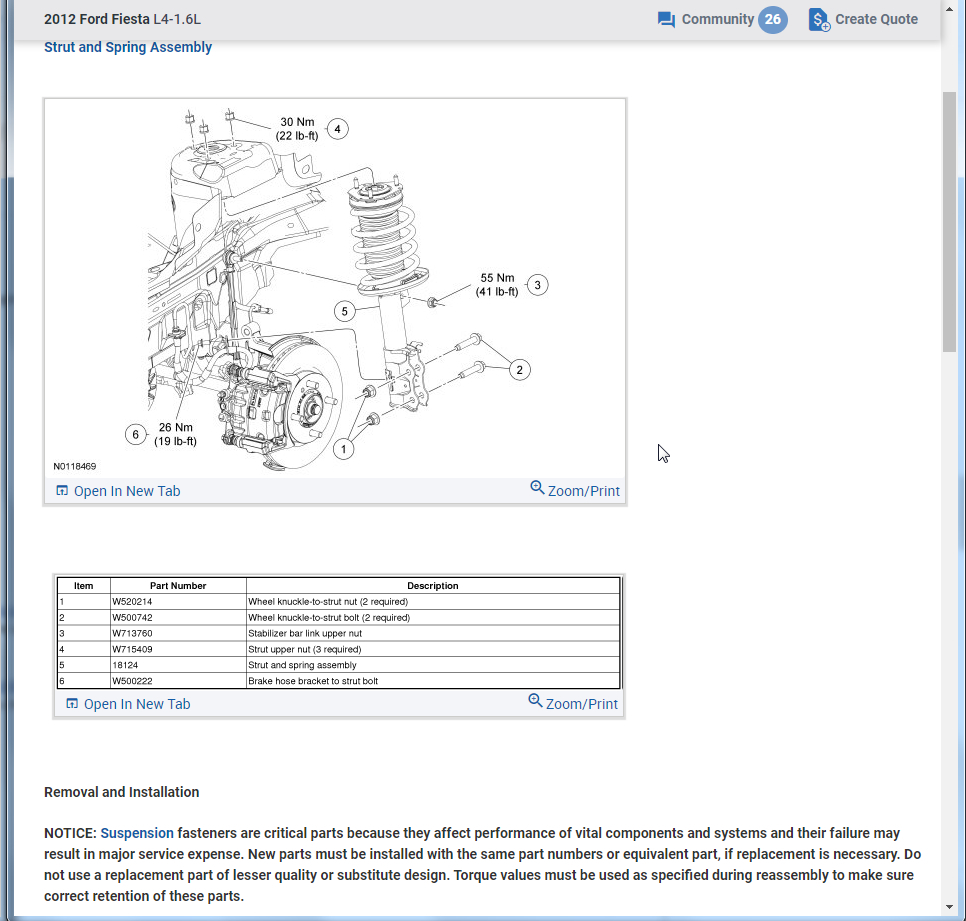This screenshot has width=966, height=921.
Task: Click the scrollbar down arrow
Action: click(949, 907)
